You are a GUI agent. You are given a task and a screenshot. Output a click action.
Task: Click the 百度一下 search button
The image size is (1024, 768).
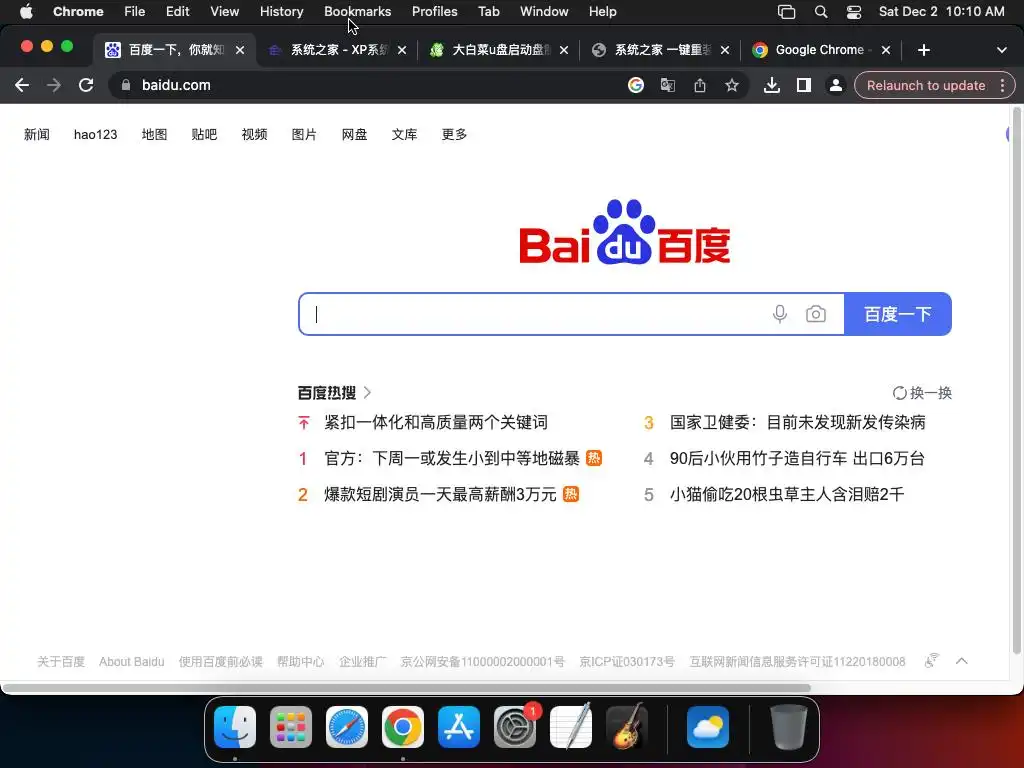click(x=897, y=314)
